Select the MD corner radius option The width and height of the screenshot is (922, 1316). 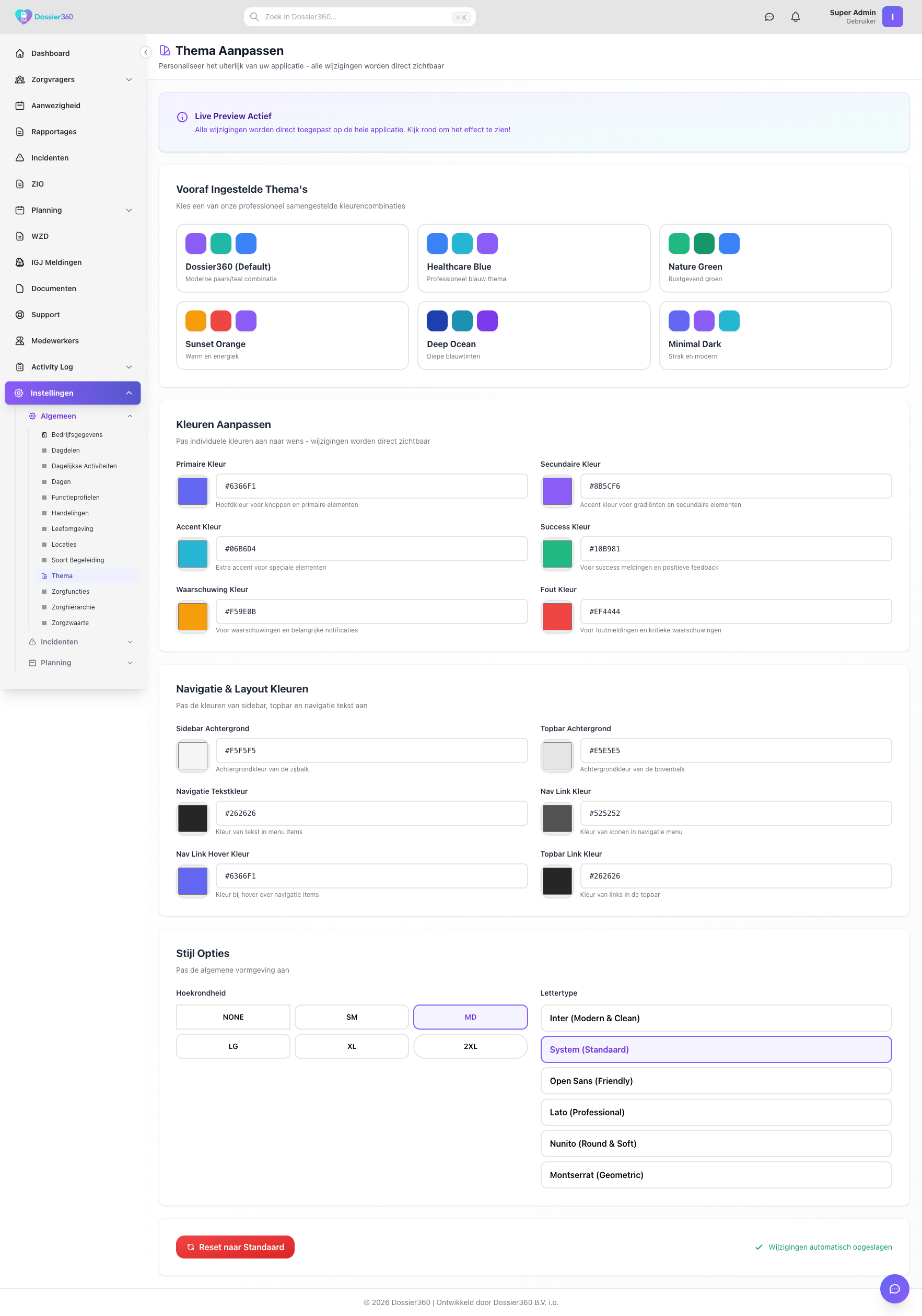pyautogui.click(x=470, y=1017)
